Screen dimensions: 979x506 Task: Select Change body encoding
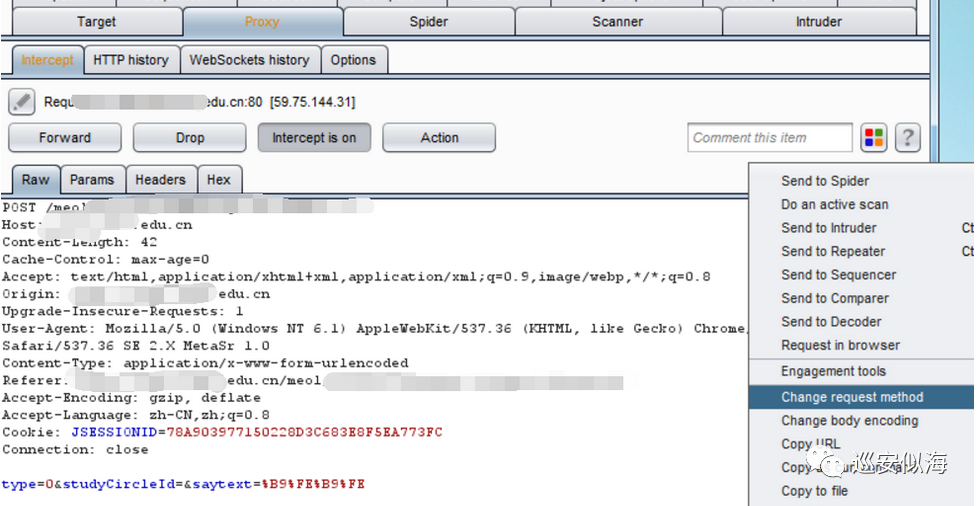pos(862,421)
